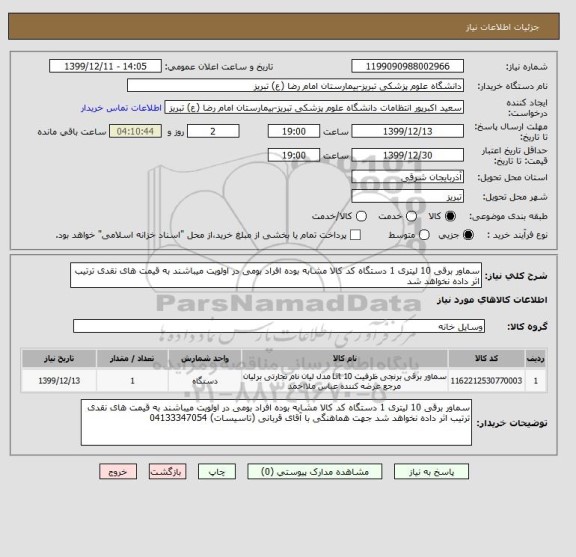576x557 pixels.
Task: Click the delivery province field آذربایجان شرقی
Action: click(407, 177)
